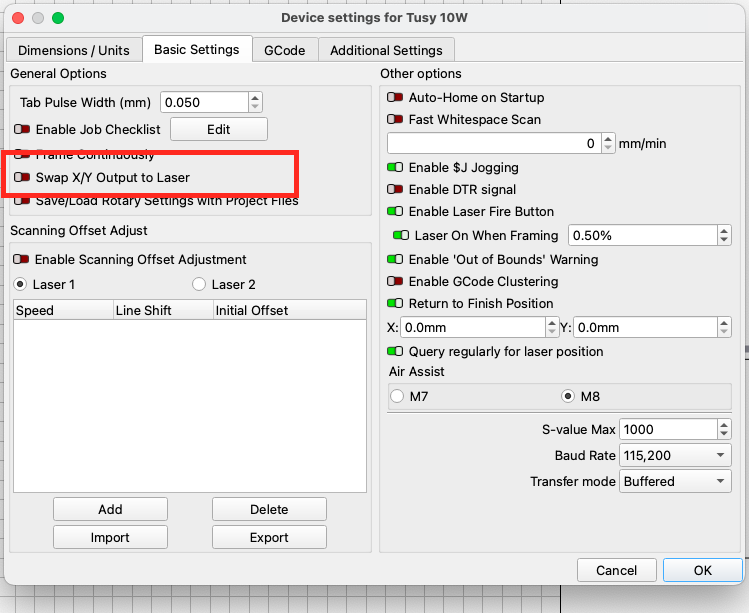Image resolution: width=749 pixels, height=613 pixels.
Task: Select the Laser 2 radio button
Action: 199,284
